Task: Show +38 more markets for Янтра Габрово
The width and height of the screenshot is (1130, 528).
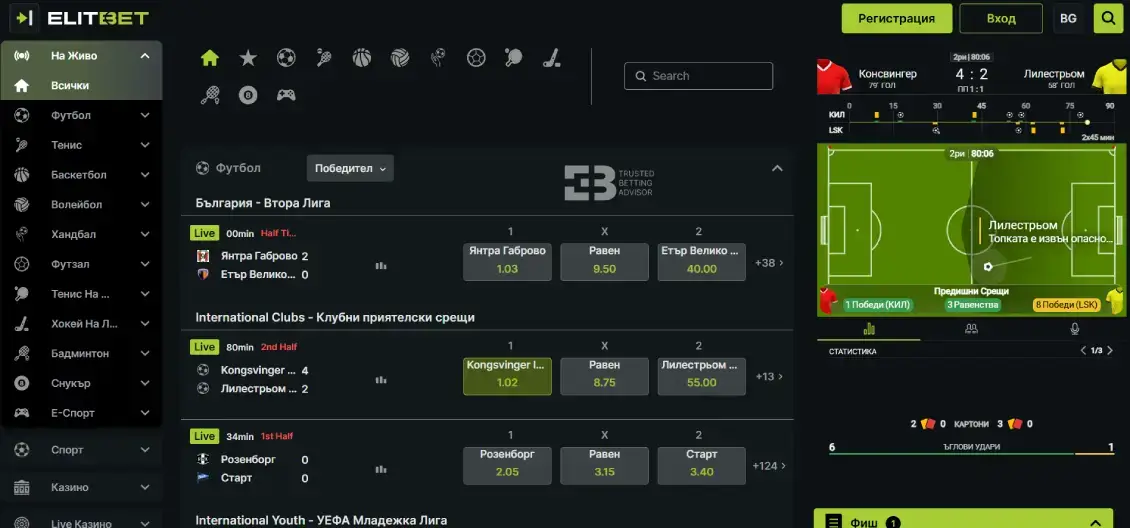Action: click(x=769, y=263)
